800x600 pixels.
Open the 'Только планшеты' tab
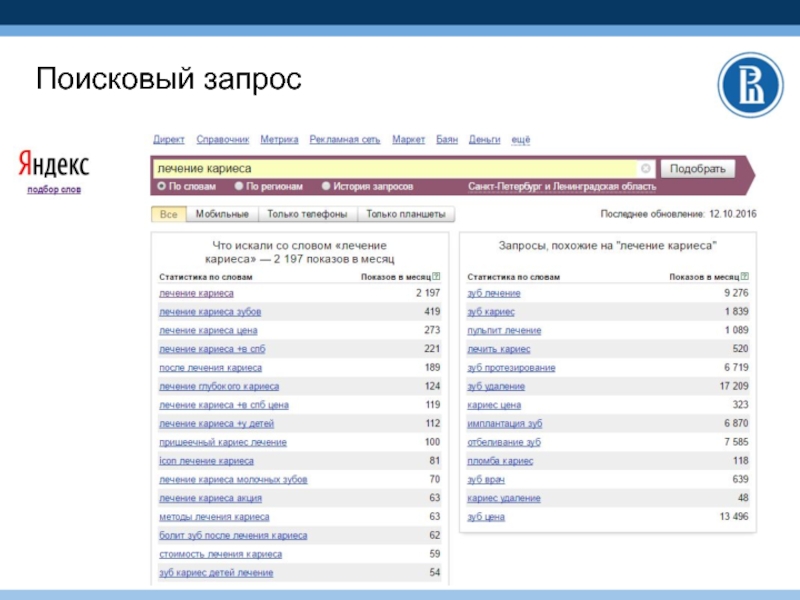pos(406,214)
